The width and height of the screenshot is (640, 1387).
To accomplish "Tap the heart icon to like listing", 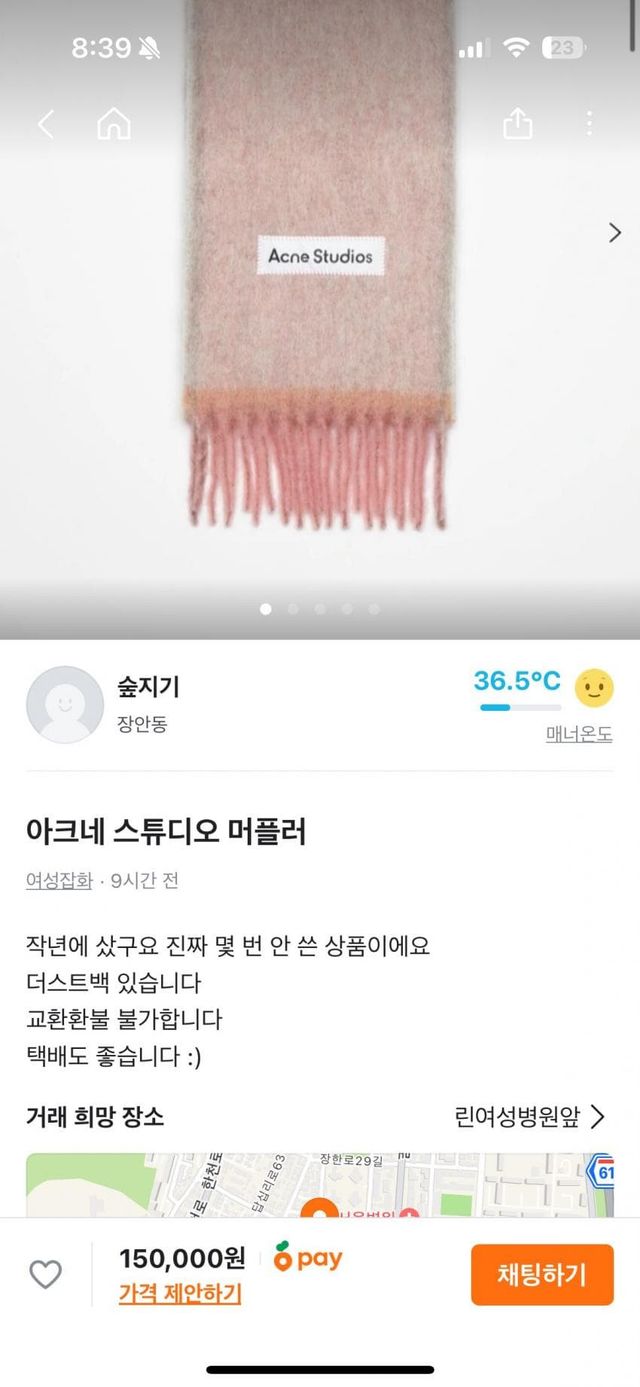I will click(45, 1274).
